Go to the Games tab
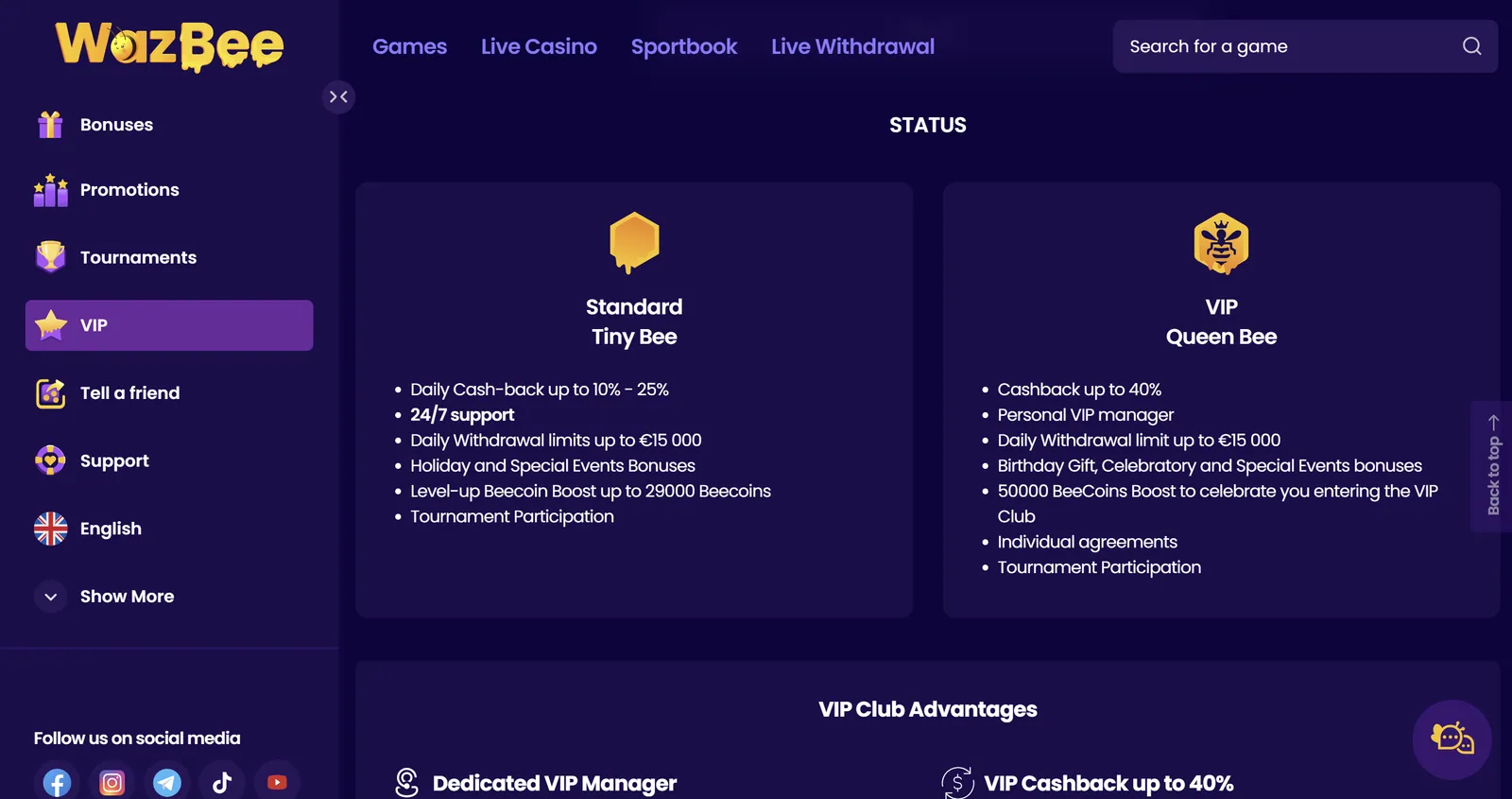Screen dimensions: 1512x799 point(409,46)
